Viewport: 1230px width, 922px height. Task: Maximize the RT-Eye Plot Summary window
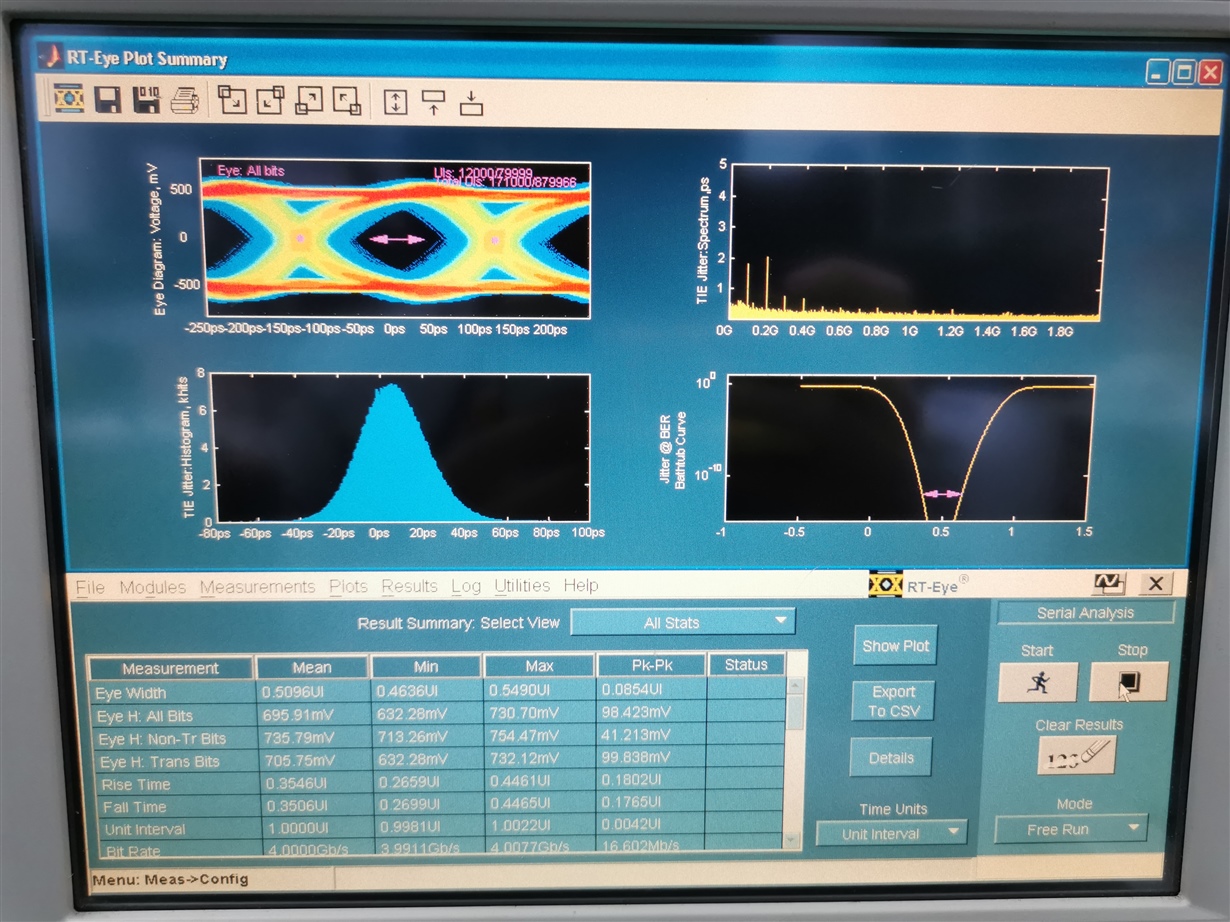click(1184, 72)
